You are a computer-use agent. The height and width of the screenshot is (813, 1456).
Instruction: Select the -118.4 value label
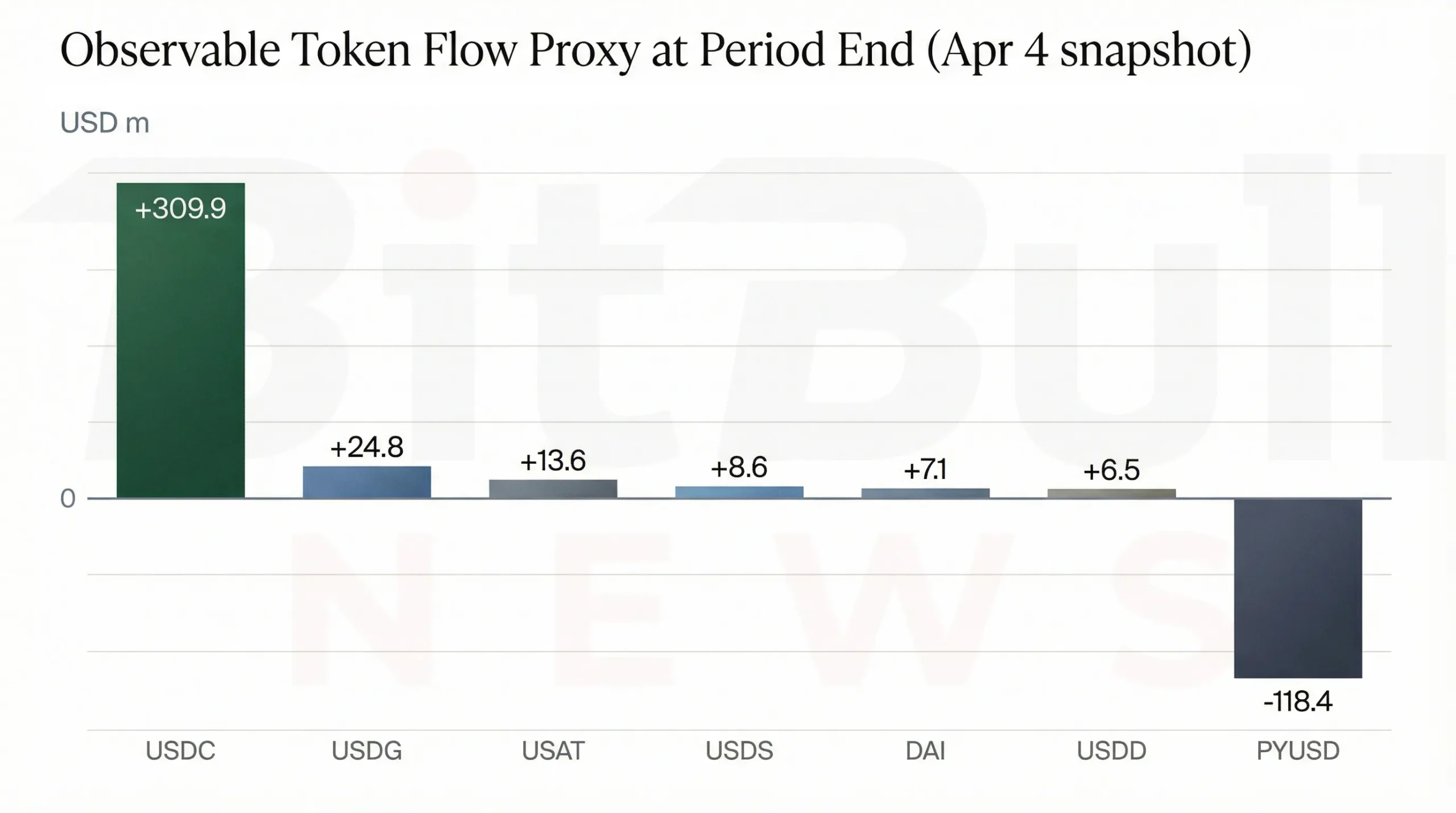1297,702
